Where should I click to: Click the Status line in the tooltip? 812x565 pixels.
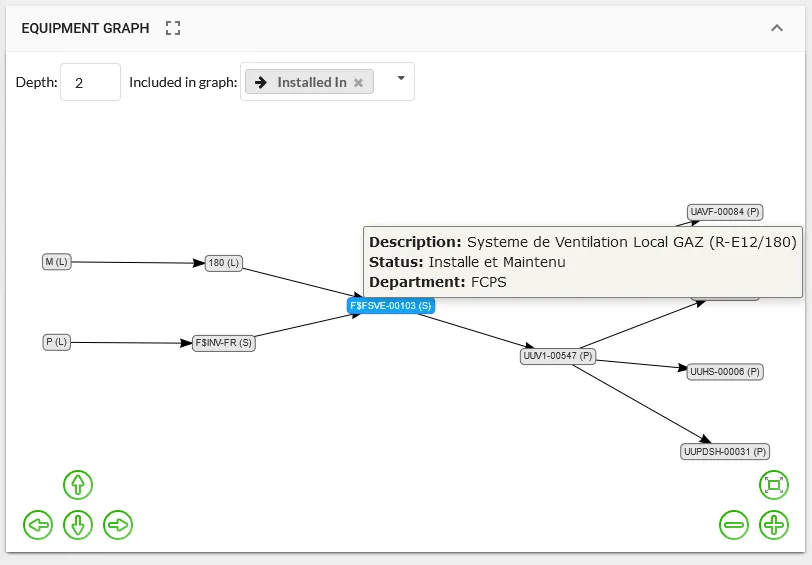[467, 262]
